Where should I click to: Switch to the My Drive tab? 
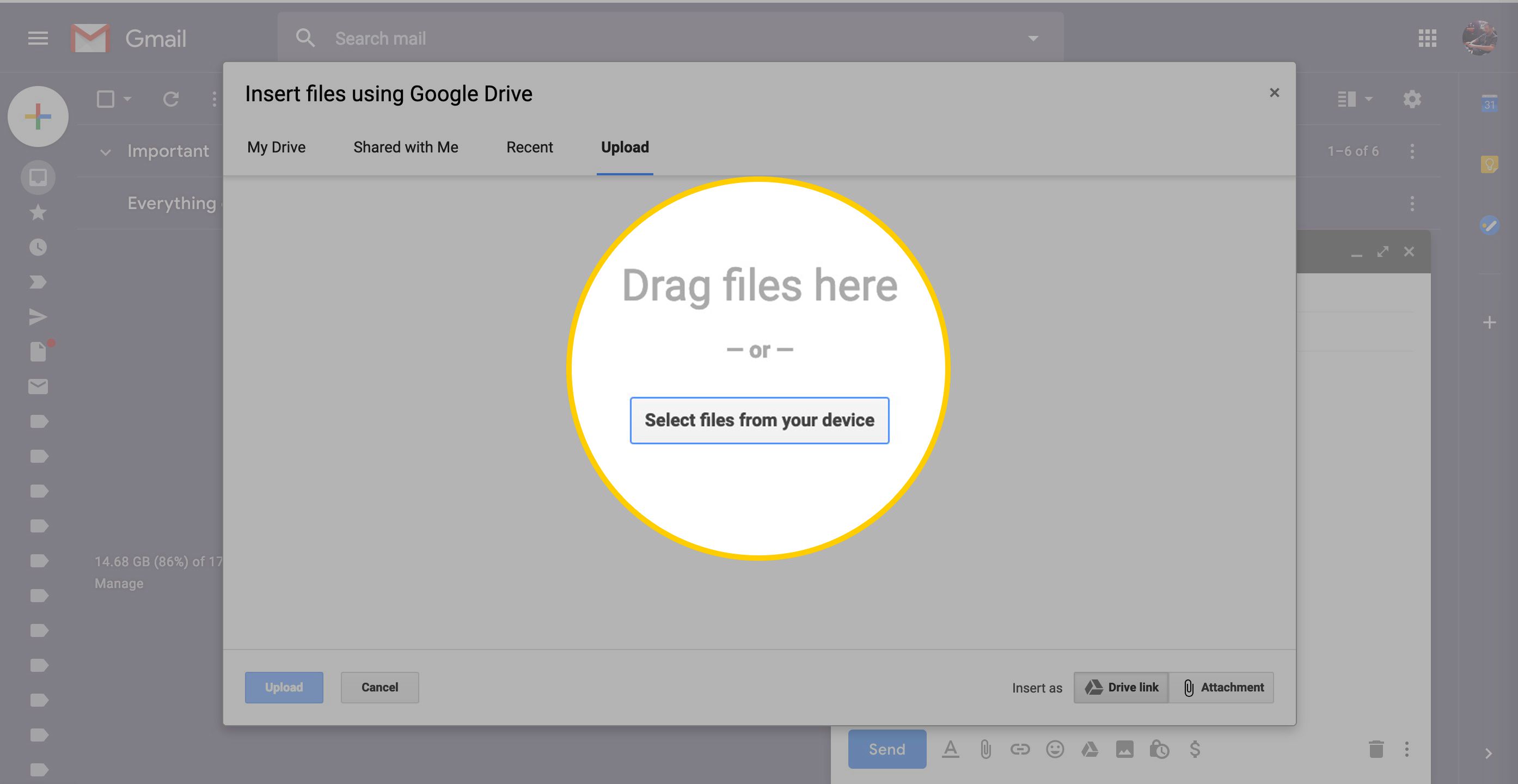point(277,147)
